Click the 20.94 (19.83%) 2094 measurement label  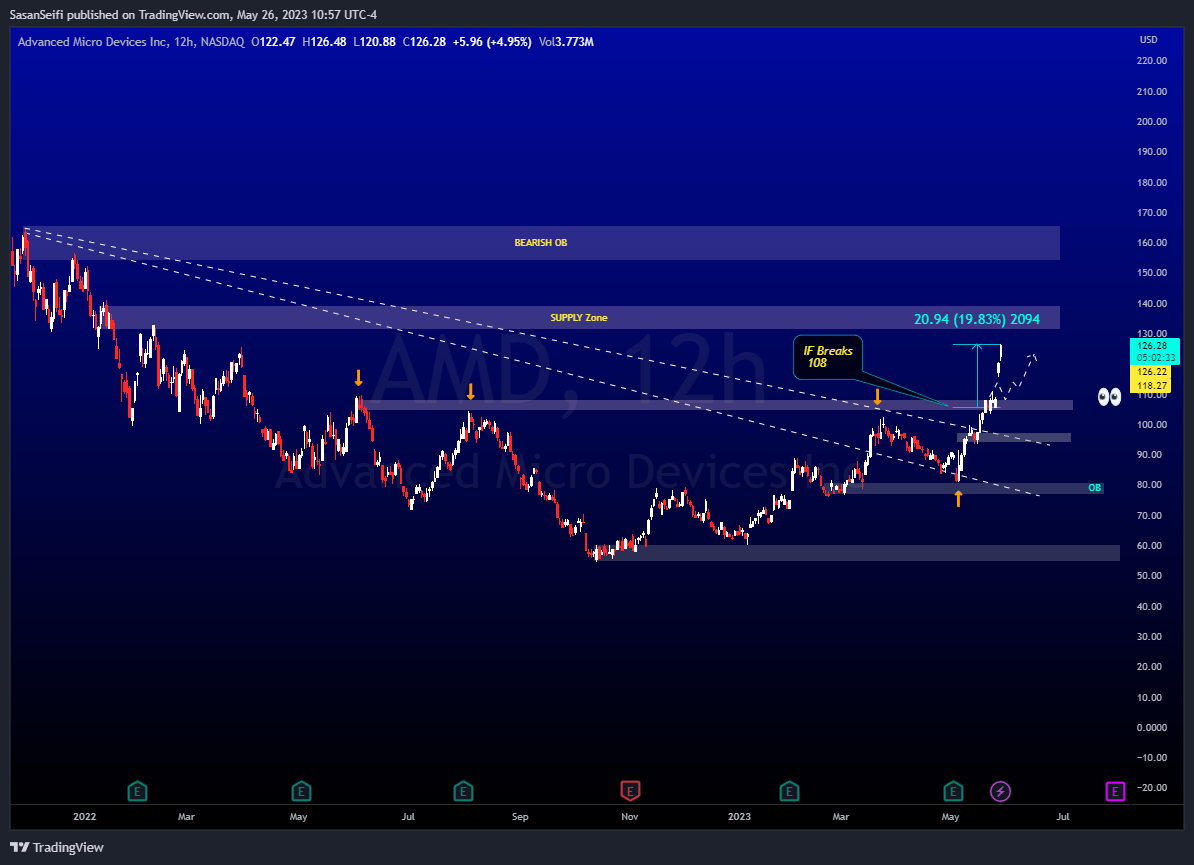tap(976, 319)
